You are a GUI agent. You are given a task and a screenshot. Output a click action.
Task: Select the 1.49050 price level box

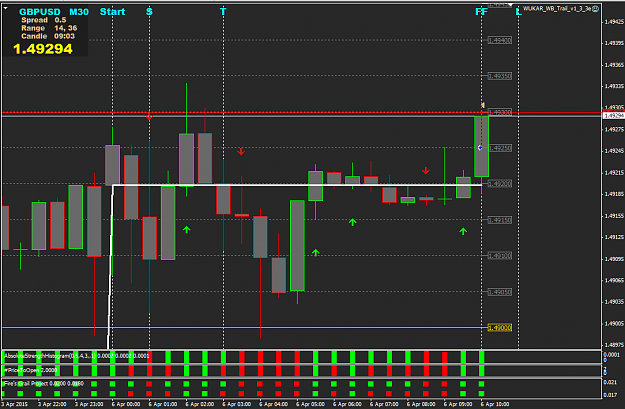pos(500,292)
